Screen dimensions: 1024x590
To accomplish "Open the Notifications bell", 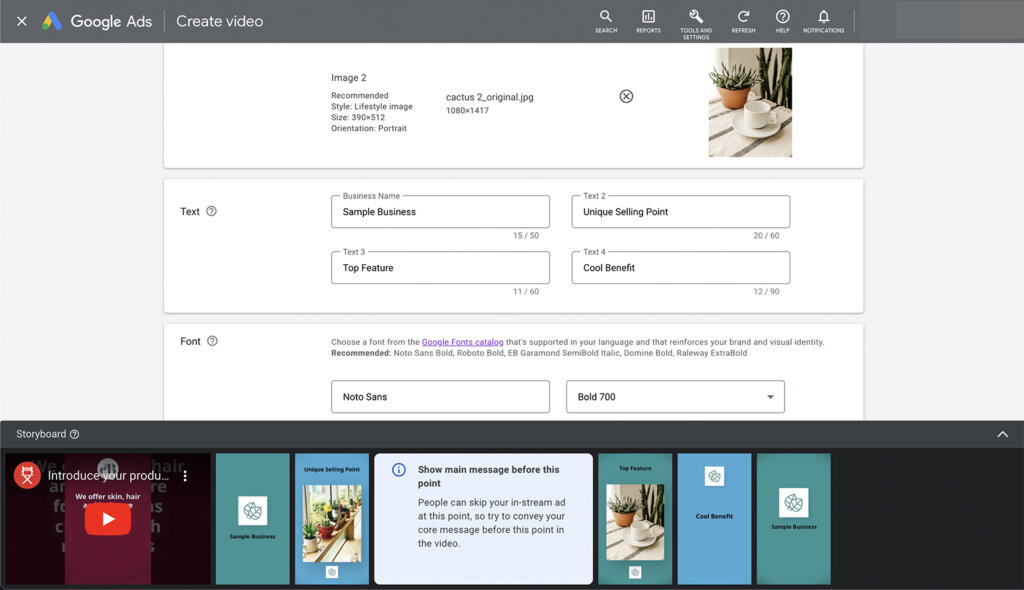I will click(823, 21).
